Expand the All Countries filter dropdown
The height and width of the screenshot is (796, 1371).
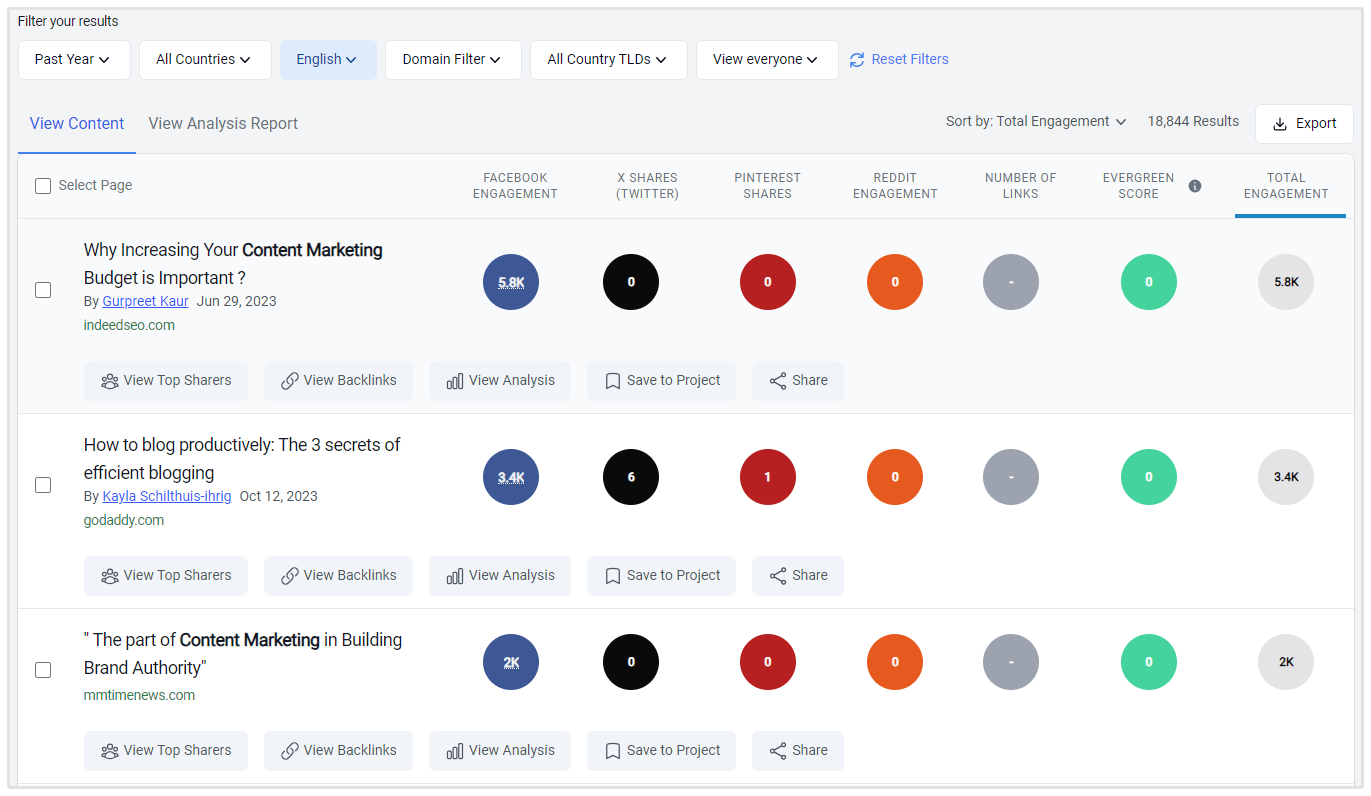(x=205, y=60)
